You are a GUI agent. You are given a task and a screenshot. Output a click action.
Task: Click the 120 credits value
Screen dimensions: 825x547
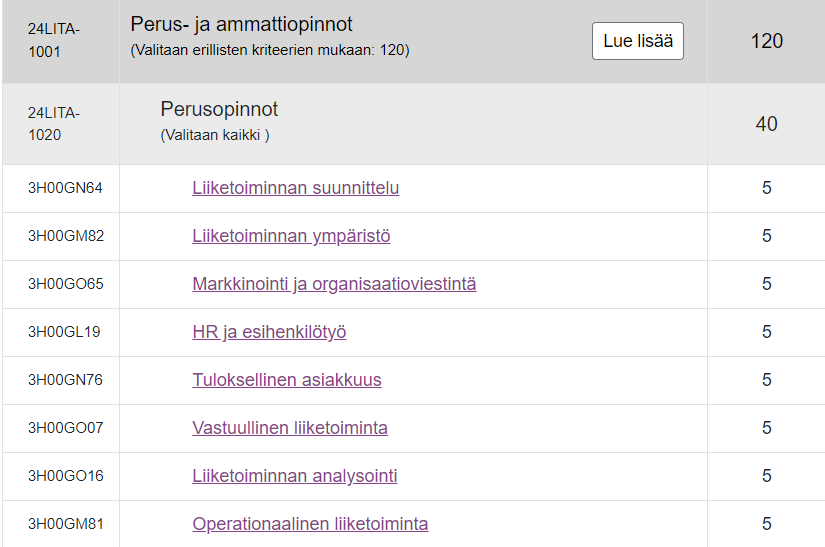[767, 41]
